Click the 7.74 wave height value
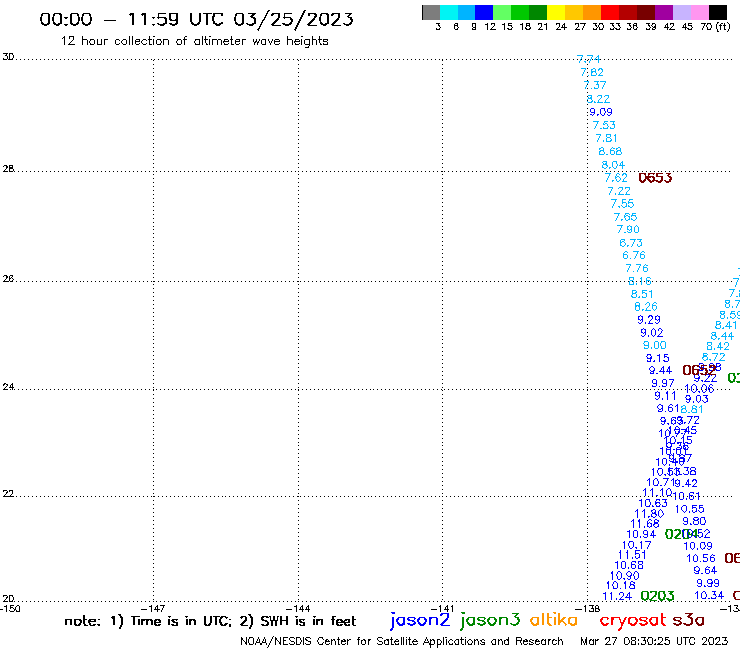 (x=589, y=59)
